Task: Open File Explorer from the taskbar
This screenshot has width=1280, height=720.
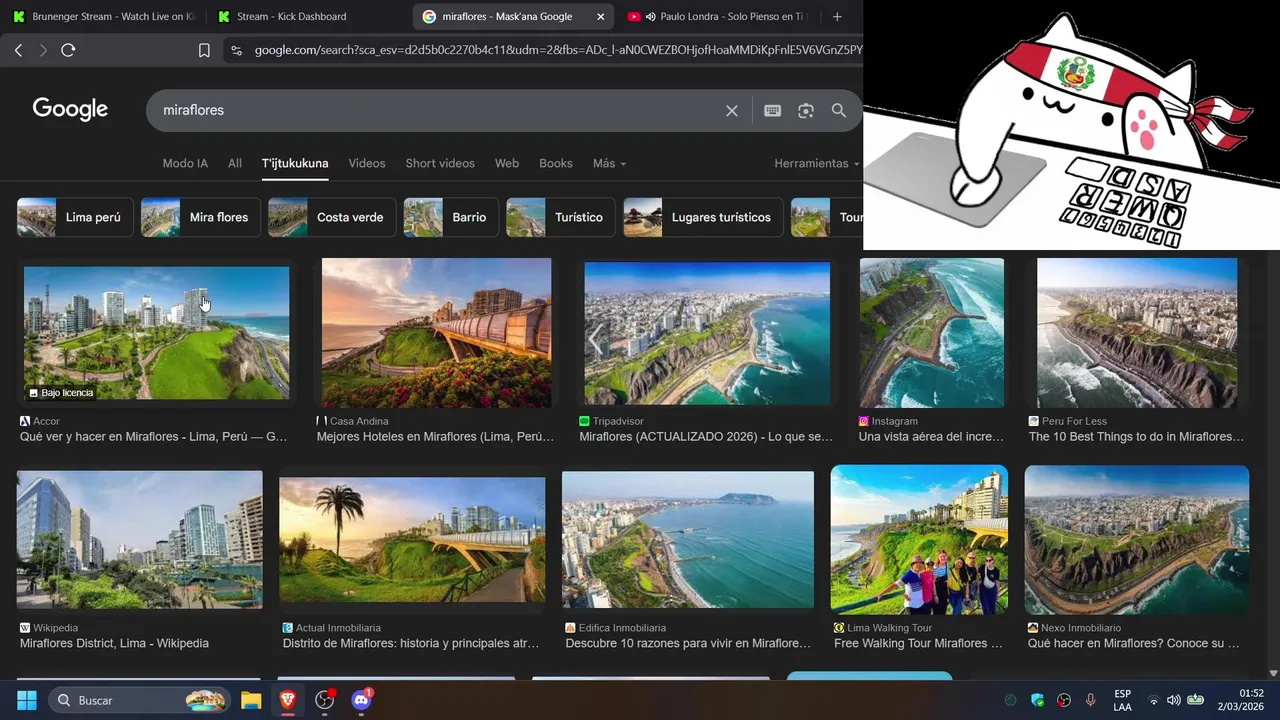Action: 251,700
